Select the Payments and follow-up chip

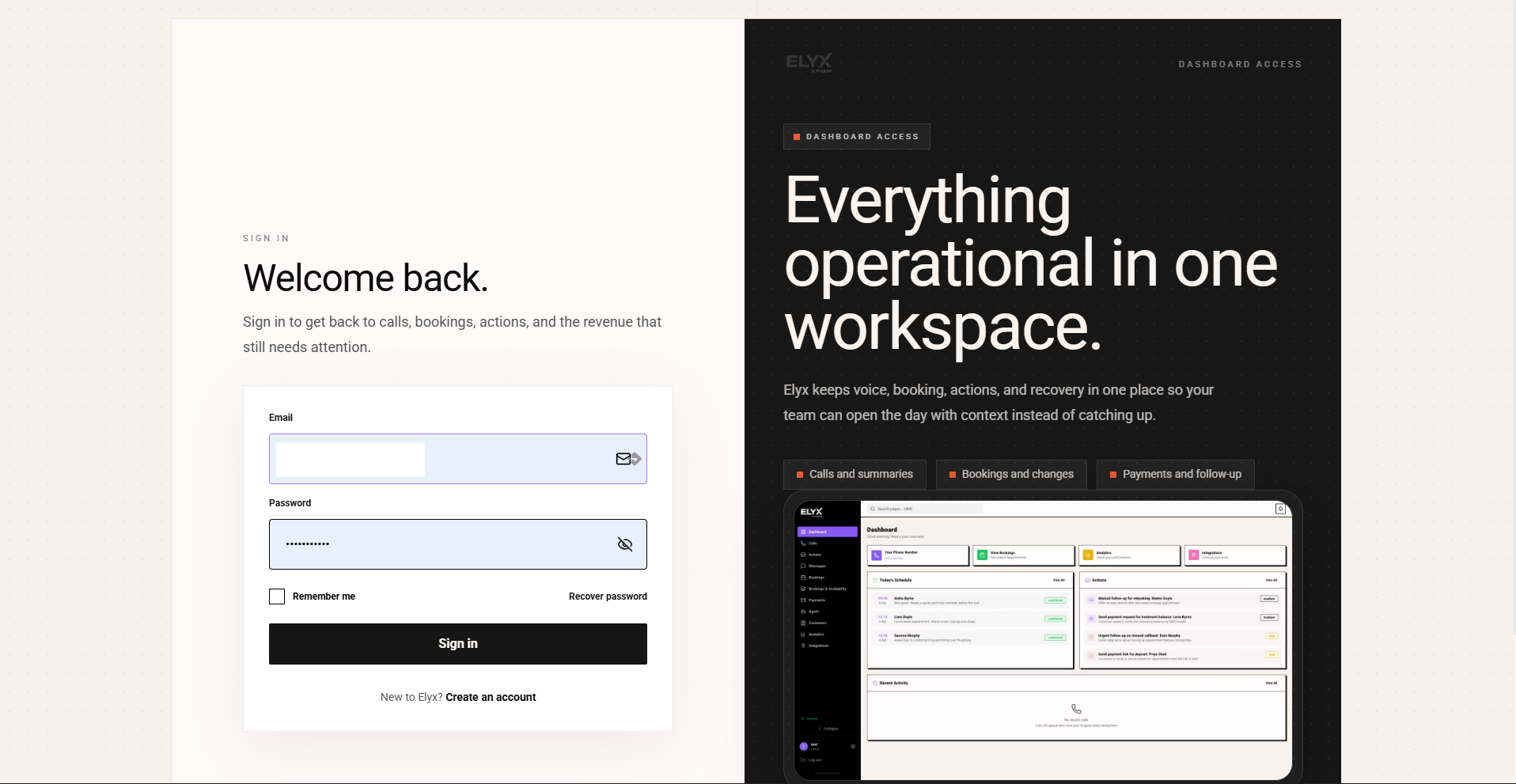coord(1175,475)
